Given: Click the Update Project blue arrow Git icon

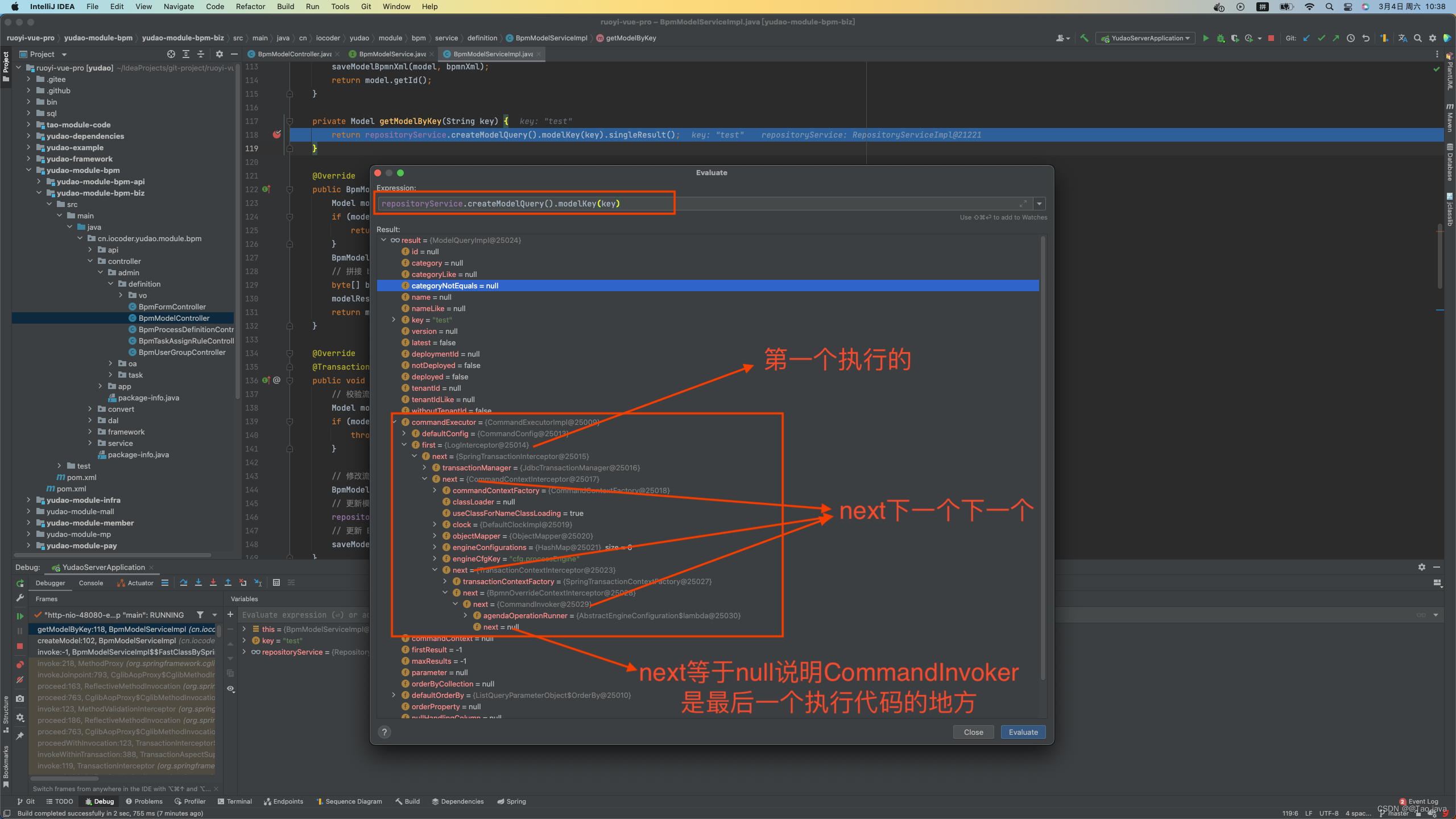Looking at the screenshot, I should tap(1306, 38).
